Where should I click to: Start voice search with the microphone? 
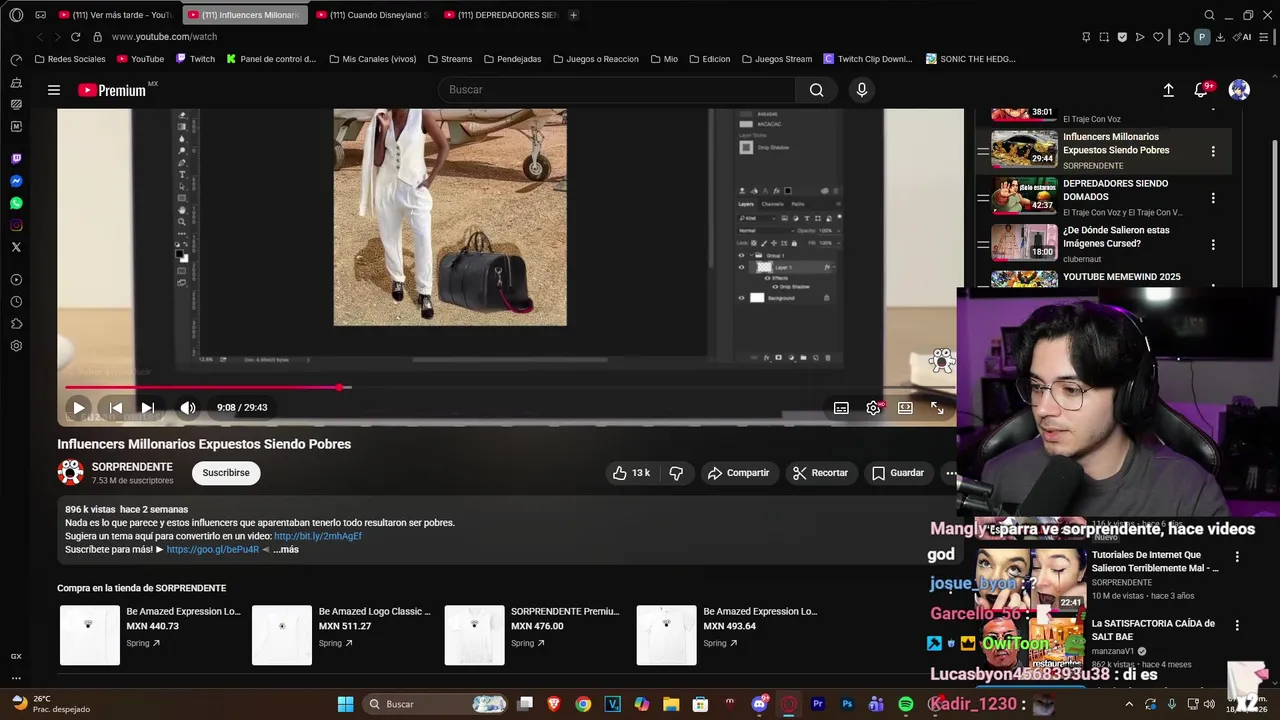[862, 90]
